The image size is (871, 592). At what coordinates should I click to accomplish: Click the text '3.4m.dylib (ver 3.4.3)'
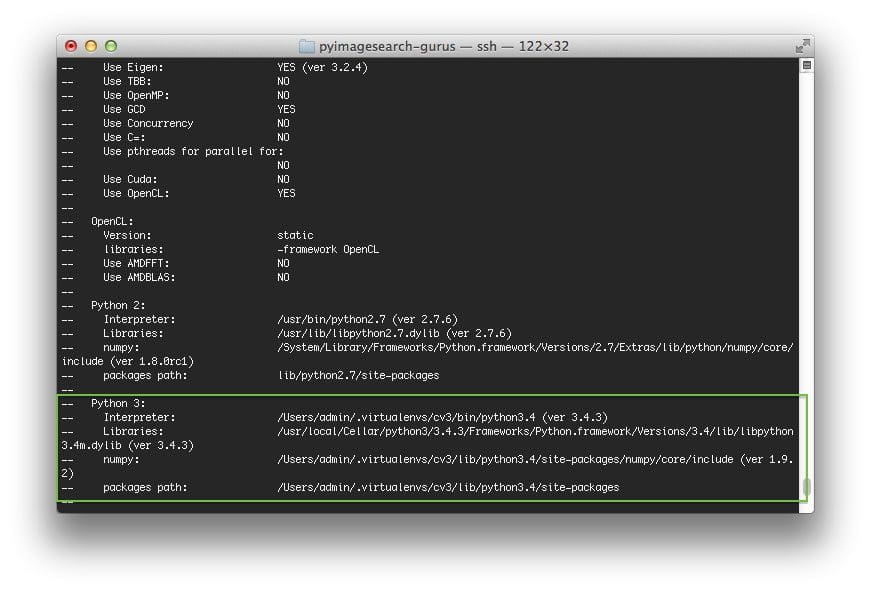point(128,445)
